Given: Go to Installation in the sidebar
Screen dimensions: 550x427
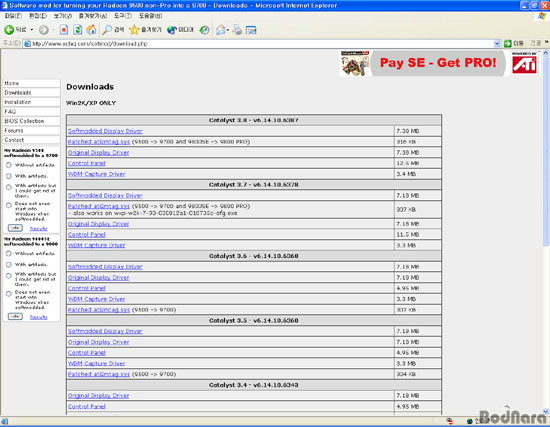Looking at the screenshot, I should [31, 102].
